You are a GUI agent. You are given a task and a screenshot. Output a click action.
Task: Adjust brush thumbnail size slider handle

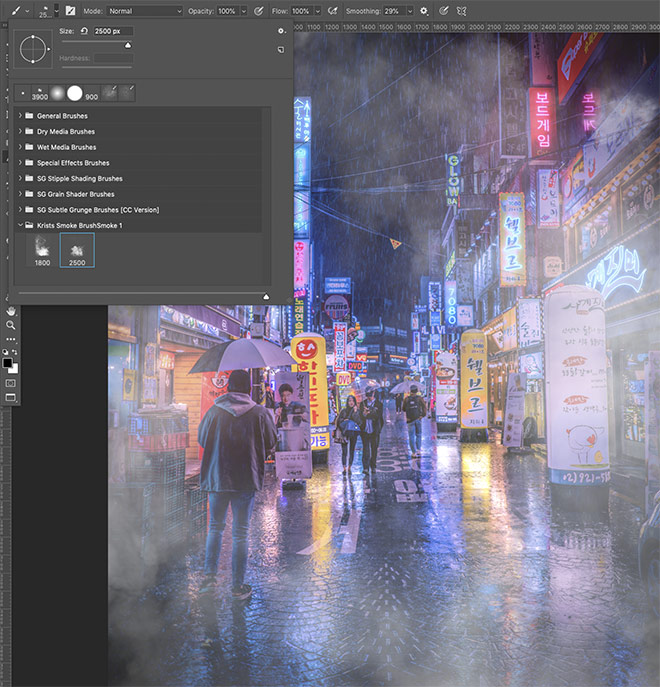click(x=266, y=297)
